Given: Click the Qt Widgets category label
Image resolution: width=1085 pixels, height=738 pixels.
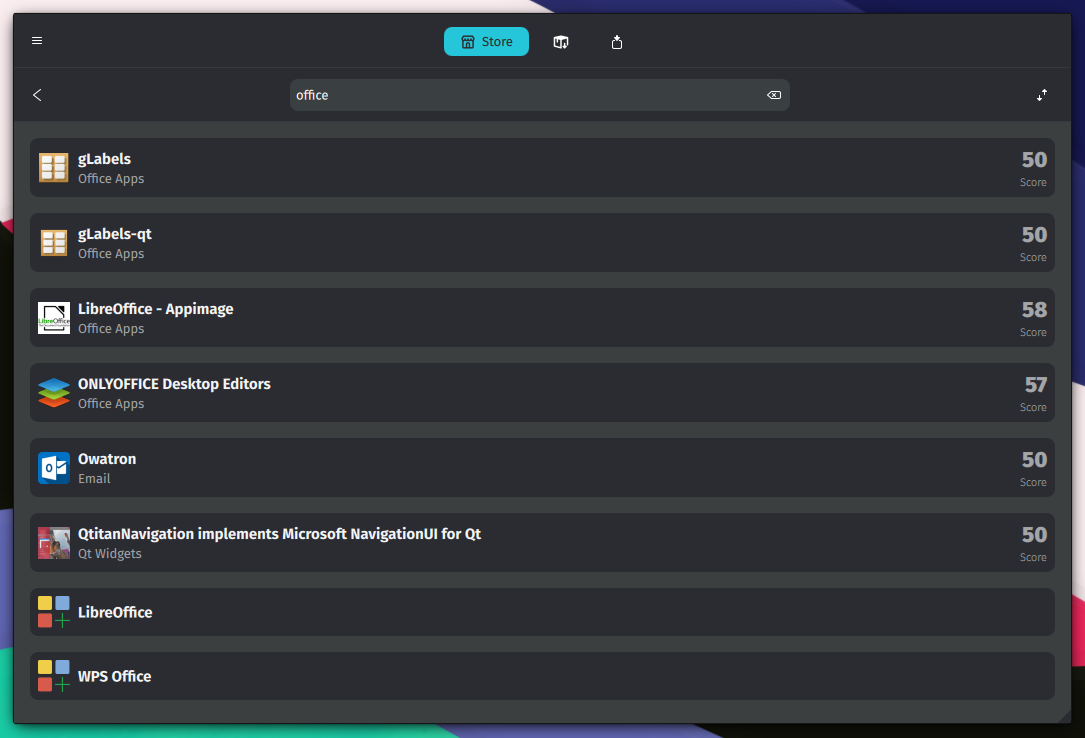Looking at the screenshot, I should tap(109, 553).
